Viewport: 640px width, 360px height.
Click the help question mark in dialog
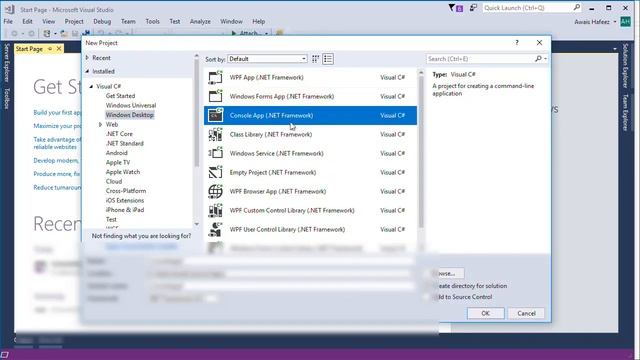(x=517, y=42)
